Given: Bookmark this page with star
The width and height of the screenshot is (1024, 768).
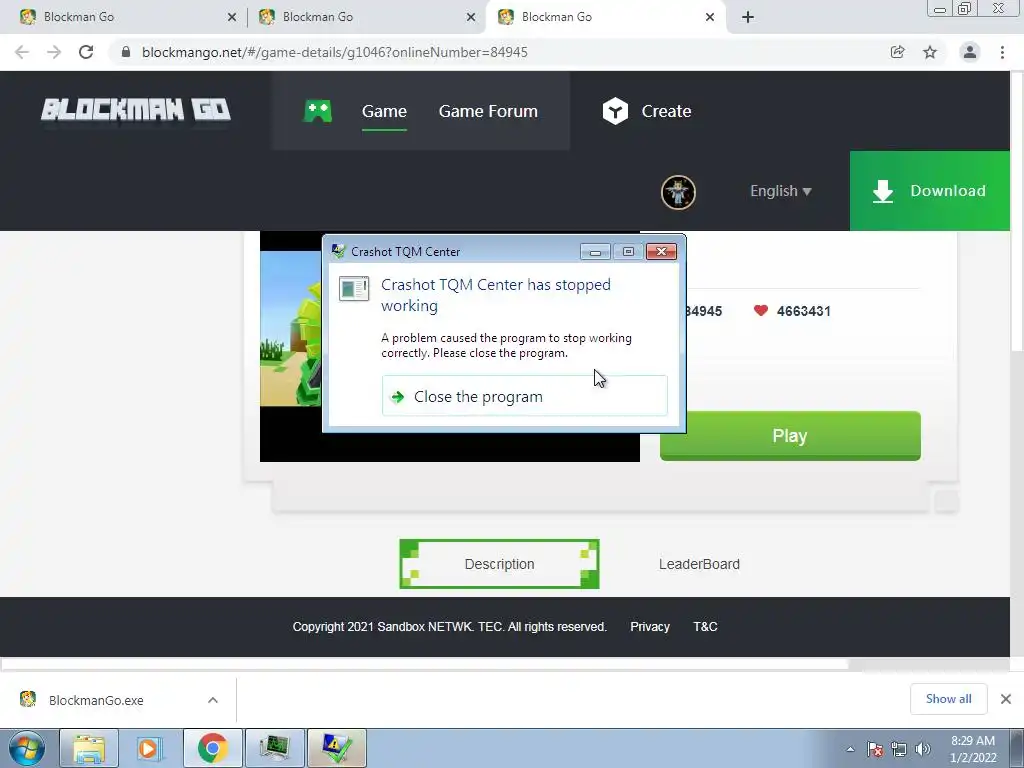Looking at the screenshot, I should (x=930, y=52).
